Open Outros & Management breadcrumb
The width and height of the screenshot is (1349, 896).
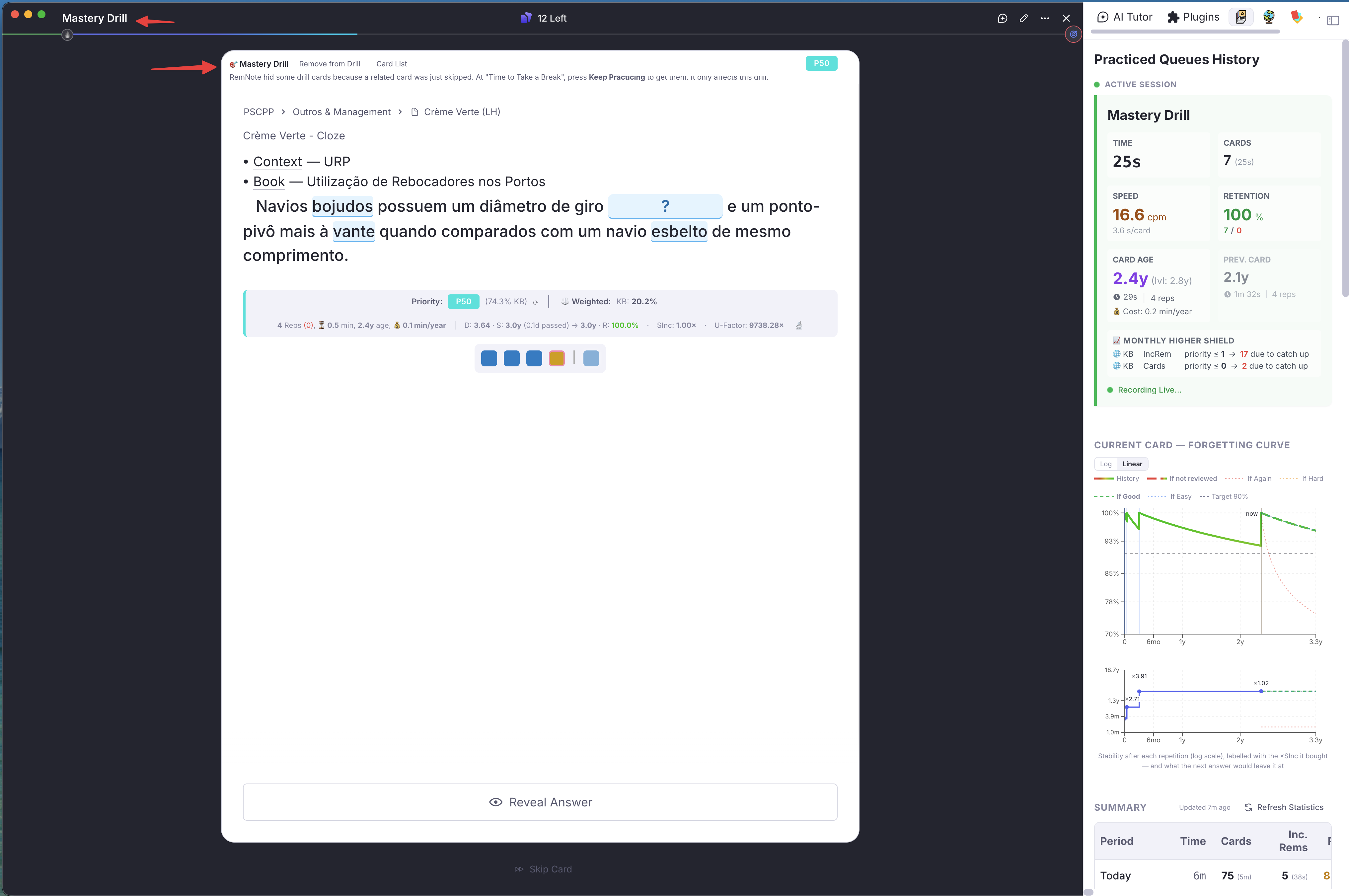tap(342, 112)
